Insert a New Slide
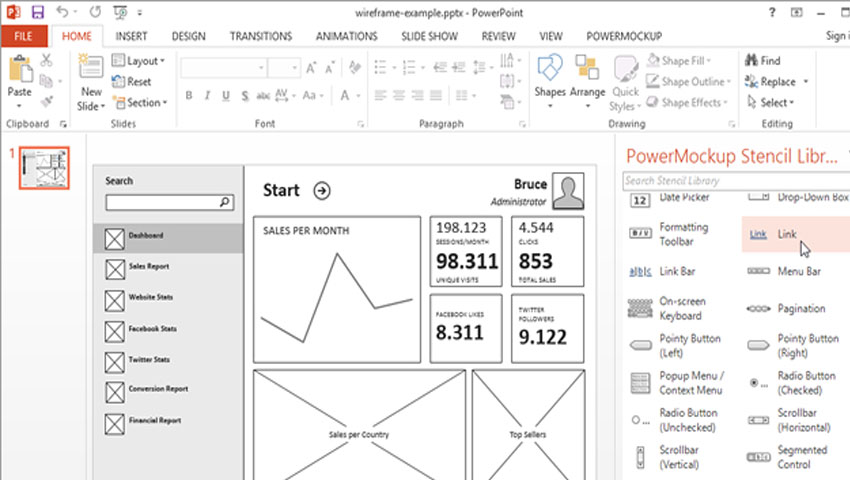The width and height of the screenshot is (850, 480). click(x=91, y=82)
